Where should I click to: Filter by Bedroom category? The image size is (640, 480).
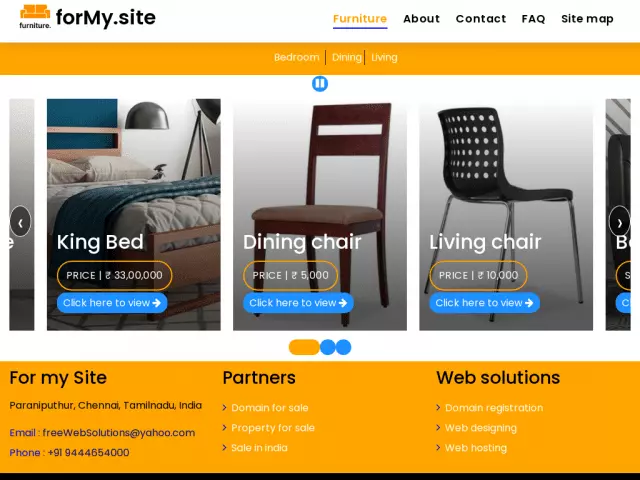[297, 58]
